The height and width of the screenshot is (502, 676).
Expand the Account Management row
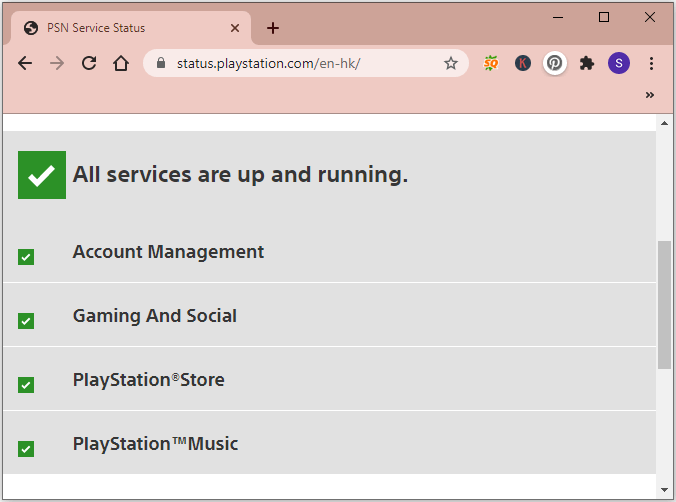click(329, 252)
